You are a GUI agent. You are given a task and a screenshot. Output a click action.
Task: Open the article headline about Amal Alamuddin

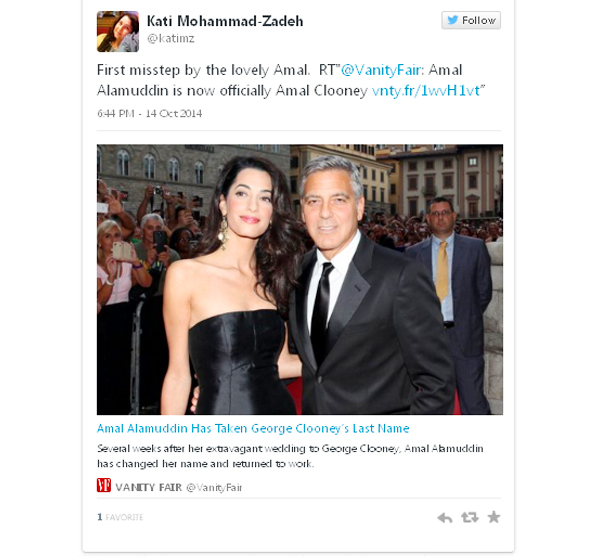253,428
